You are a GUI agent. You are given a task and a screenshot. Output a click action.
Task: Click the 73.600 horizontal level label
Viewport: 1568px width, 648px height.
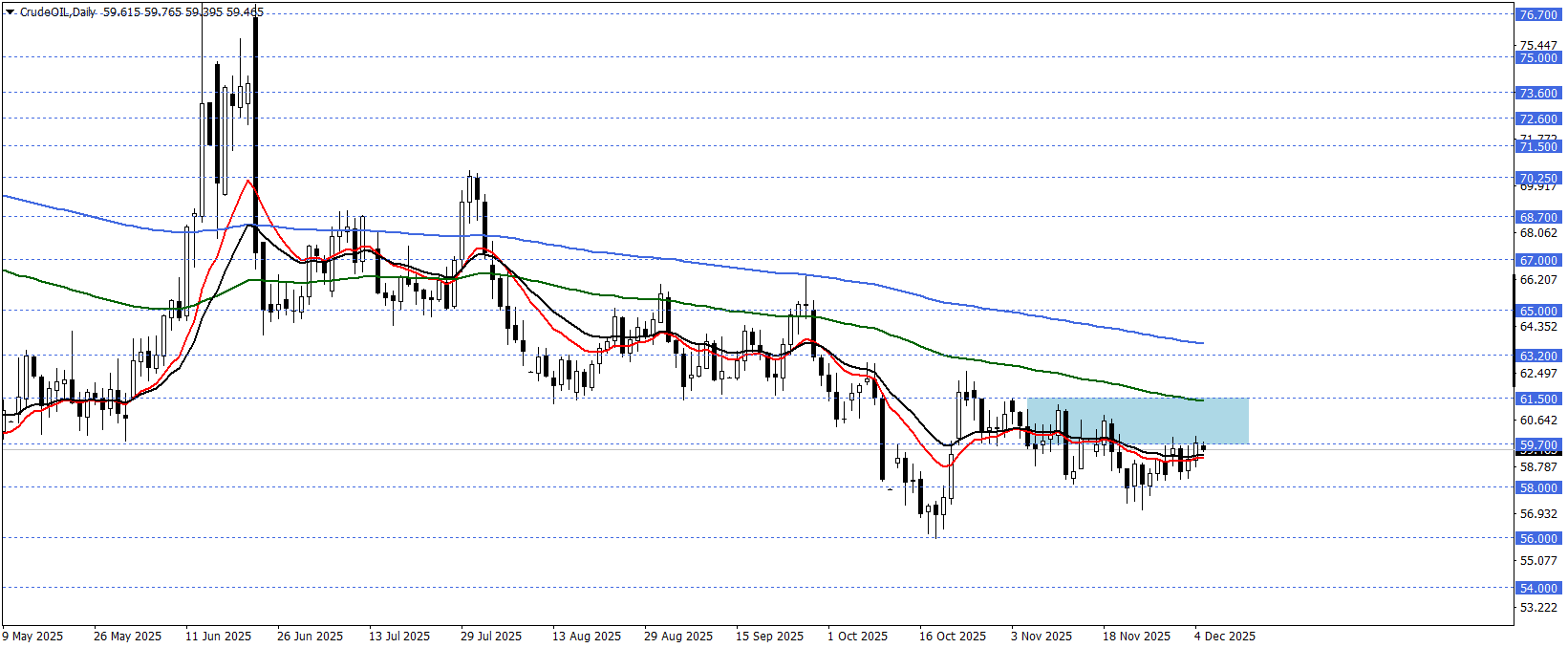click(x=1538, y=94)
